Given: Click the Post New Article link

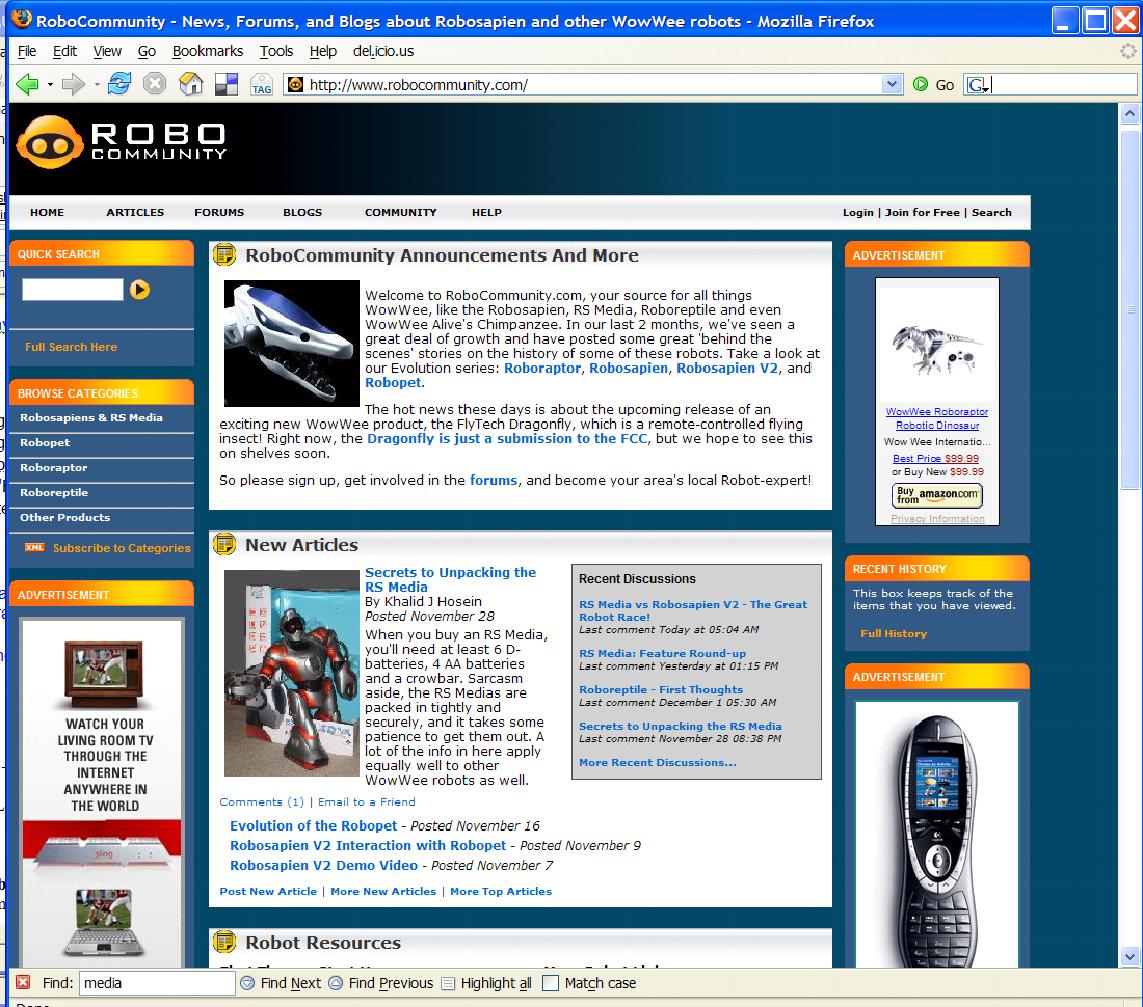Looking at the screenshot, I should [x=268, y=891].
